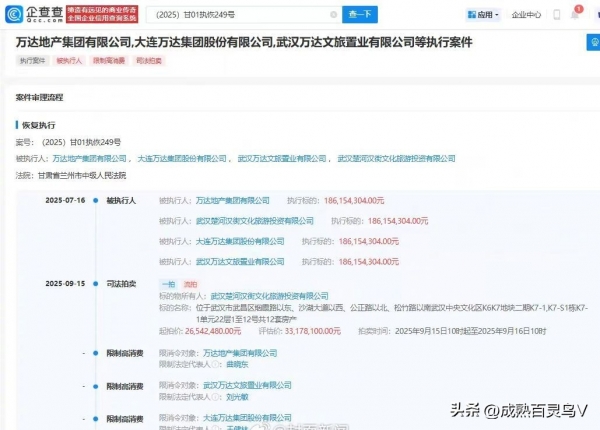Viewport: 600px width, 430px height.
Task: Select the 恢复执行 section heading
Action: click(x=38, y=125)
